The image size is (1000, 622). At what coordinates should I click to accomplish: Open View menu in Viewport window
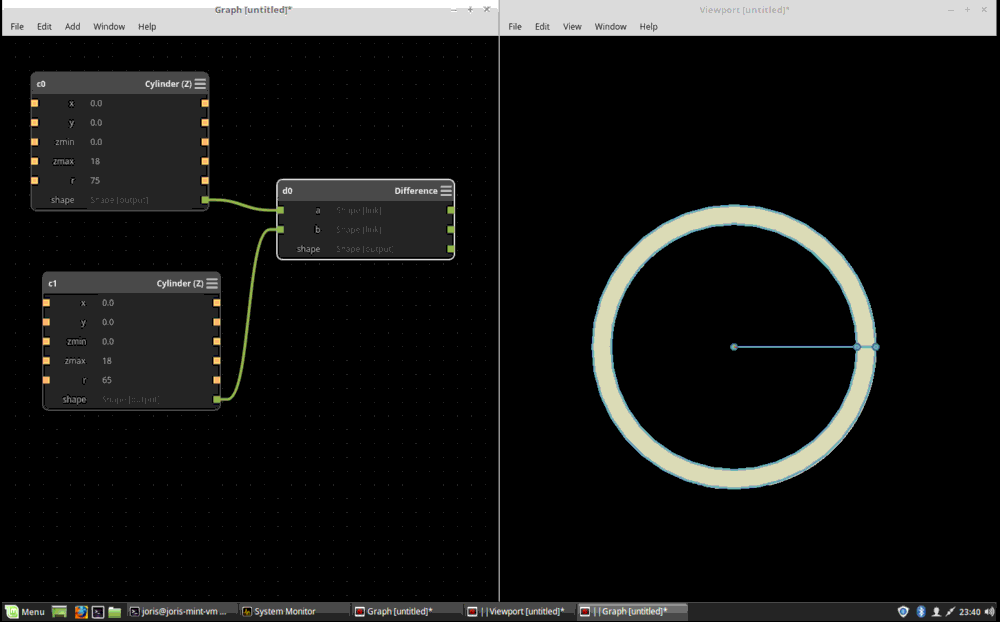click(x=572, y=26)
